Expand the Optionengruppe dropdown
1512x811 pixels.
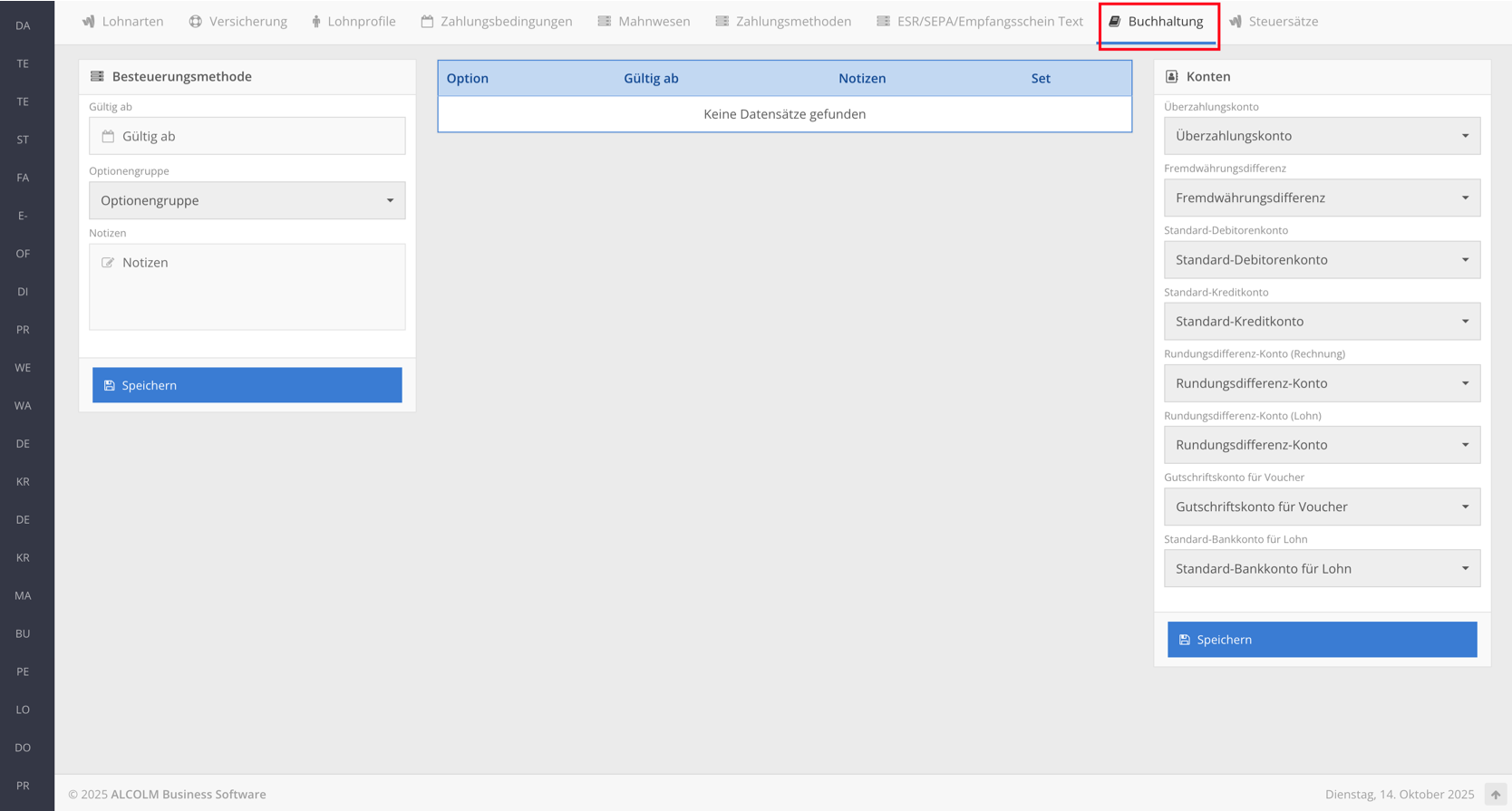(x=247, y=200)
